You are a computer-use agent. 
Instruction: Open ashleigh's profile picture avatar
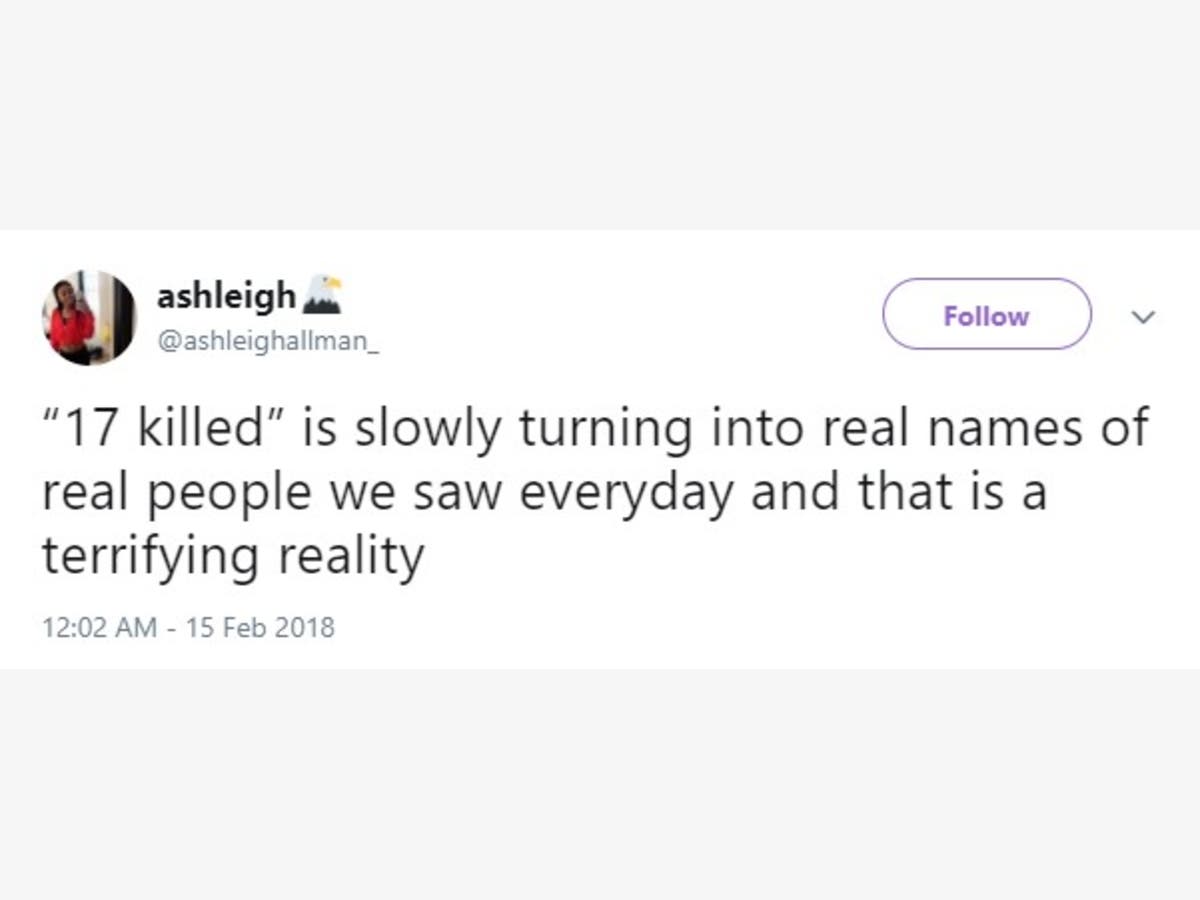point(88,317)
